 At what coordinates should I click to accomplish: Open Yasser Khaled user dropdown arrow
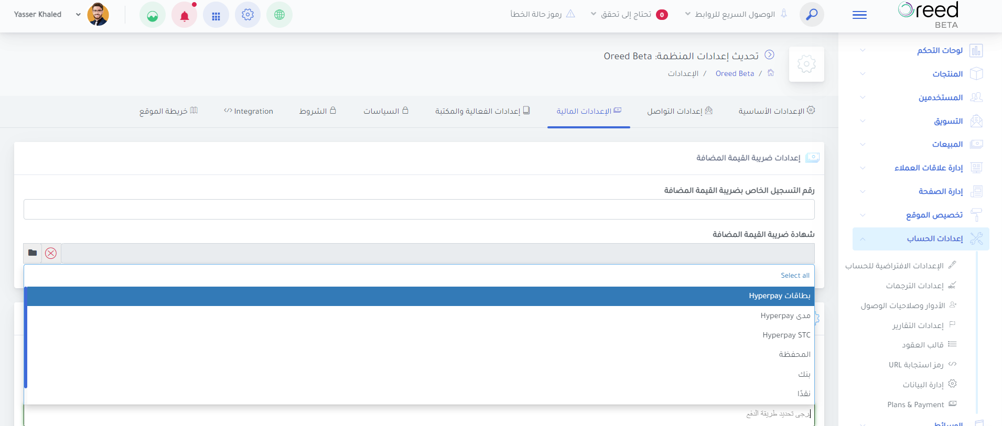click(79, 14)
